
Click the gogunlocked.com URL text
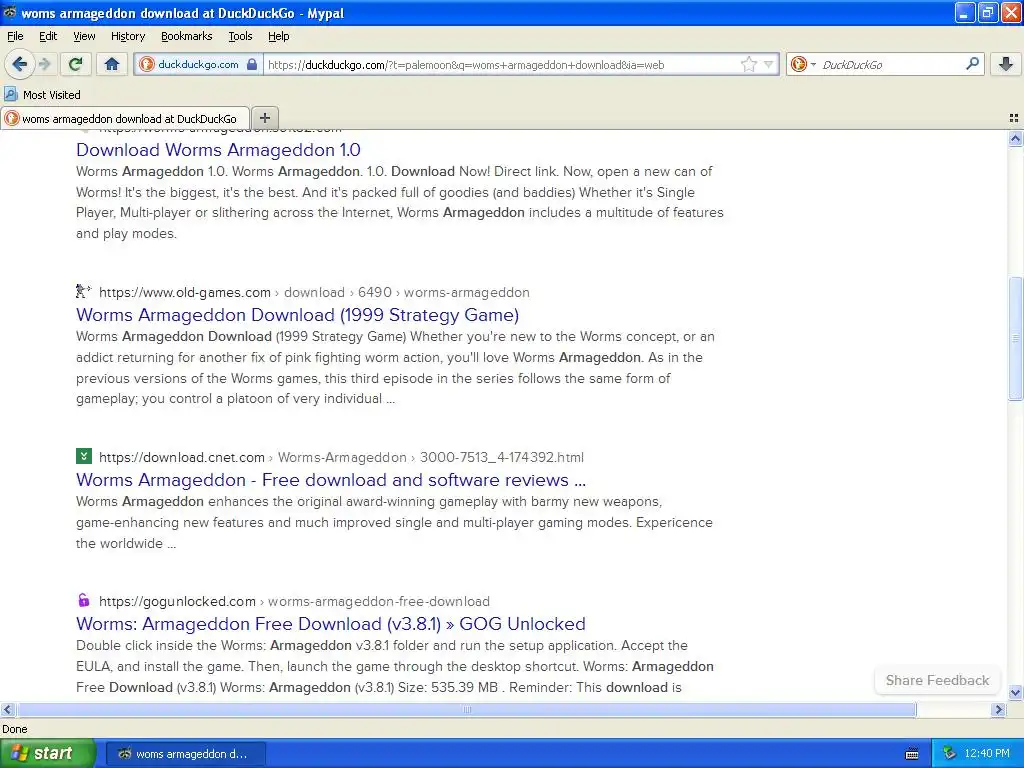pos(177,601)
